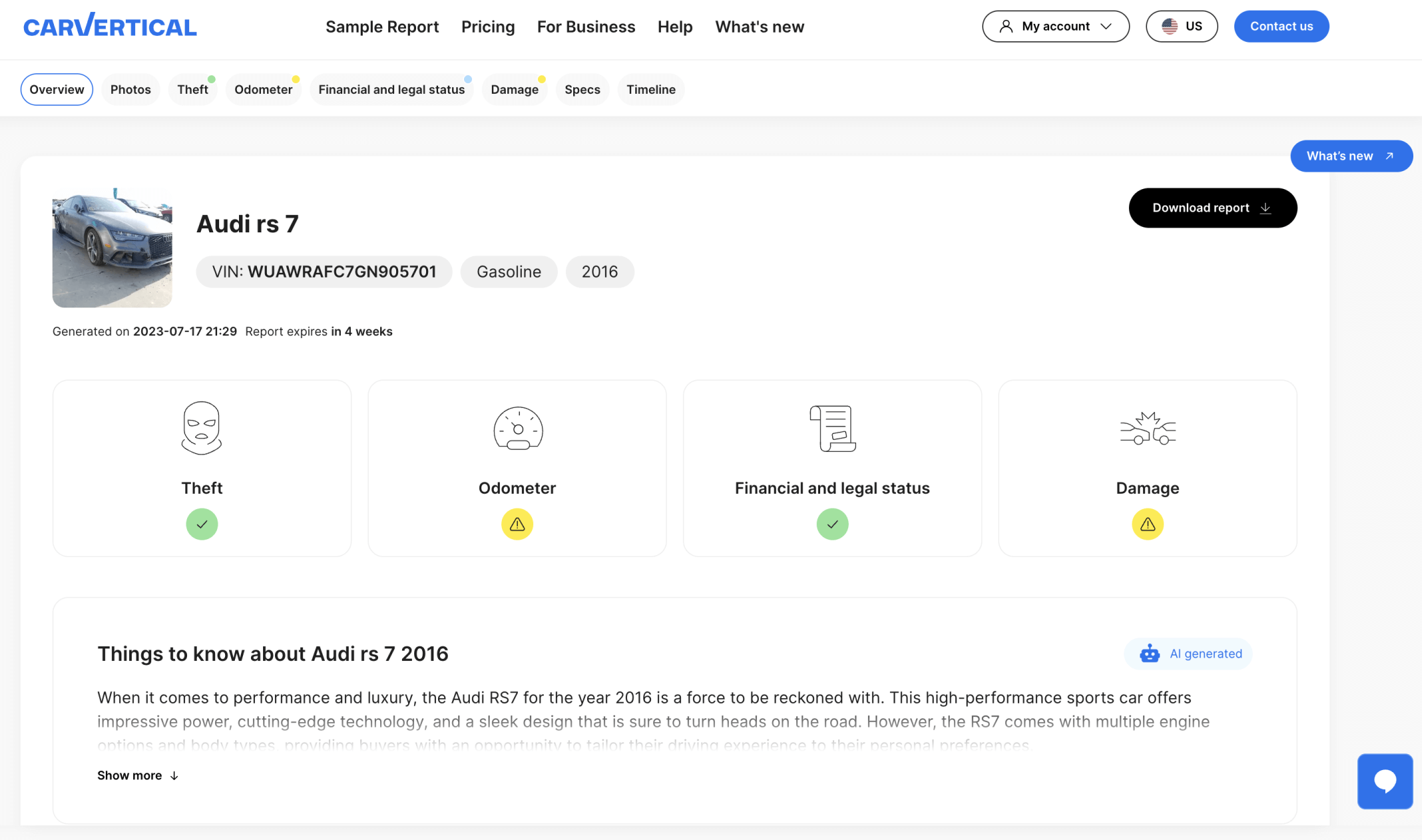Expand the My account dropdown
The image size is (1422, 840).
(1055, 26)
